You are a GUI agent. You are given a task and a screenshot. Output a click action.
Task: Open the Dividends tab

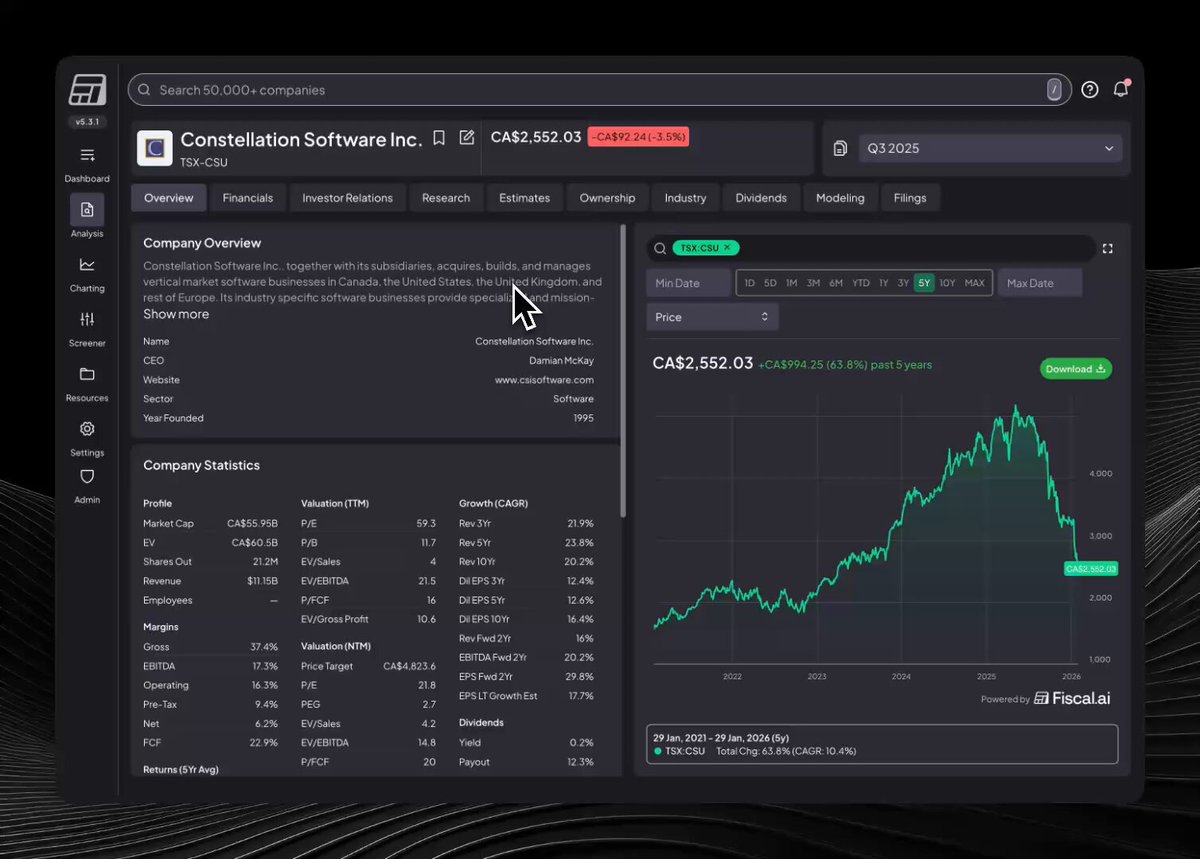click(x=761, y=198)
